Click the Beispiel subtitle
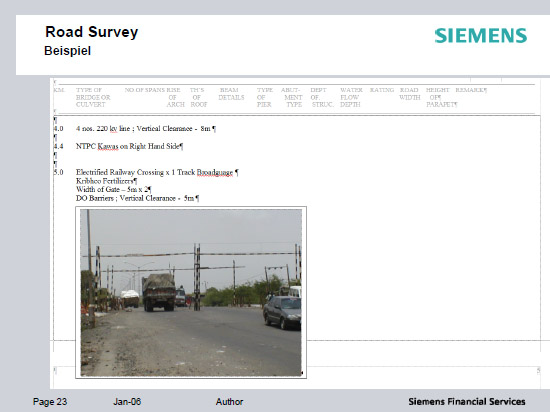This screenshot has width=550, height=412. (x=67, y=51)
